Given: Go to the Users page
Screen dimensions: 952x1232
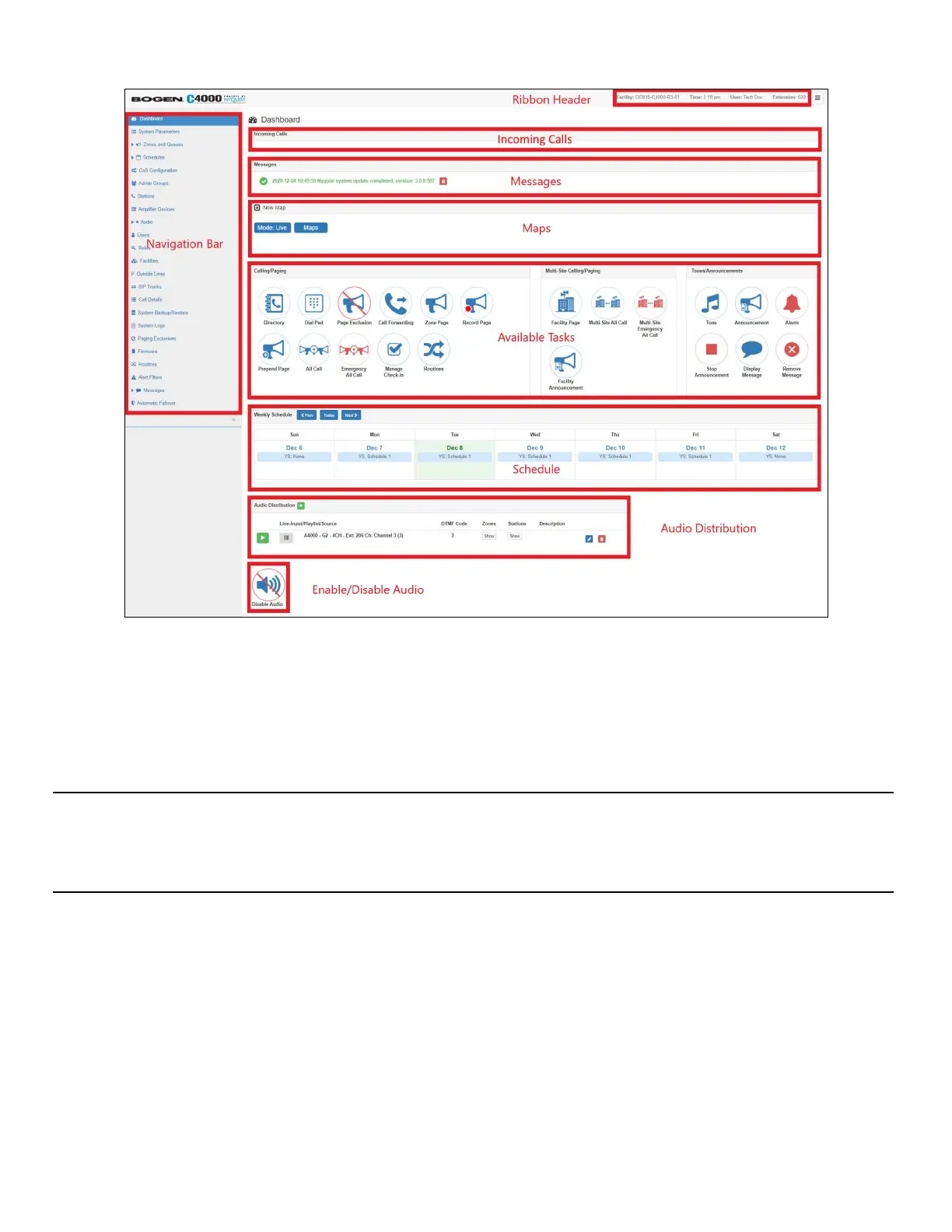Looking at the screenshot, I should [143, 235].
